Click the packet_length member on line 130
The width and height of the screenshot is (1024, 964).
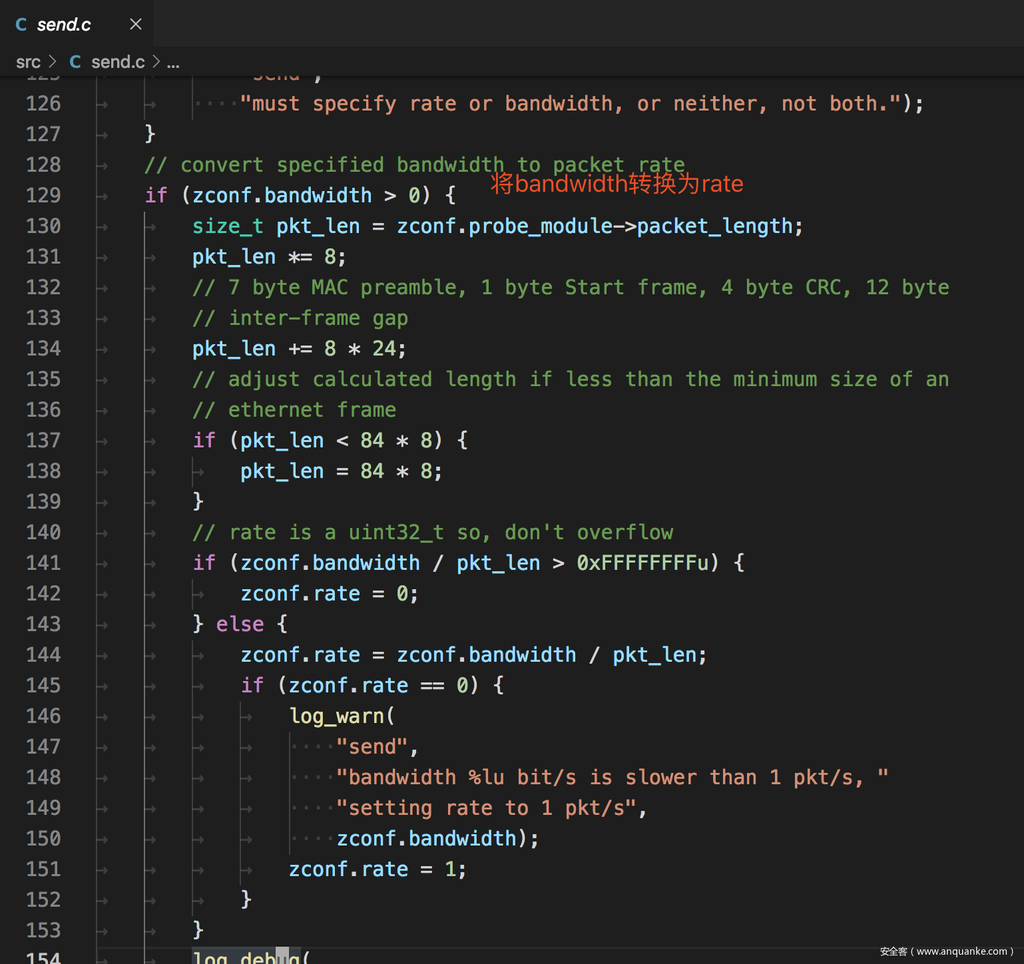click(x=714, y=226)
